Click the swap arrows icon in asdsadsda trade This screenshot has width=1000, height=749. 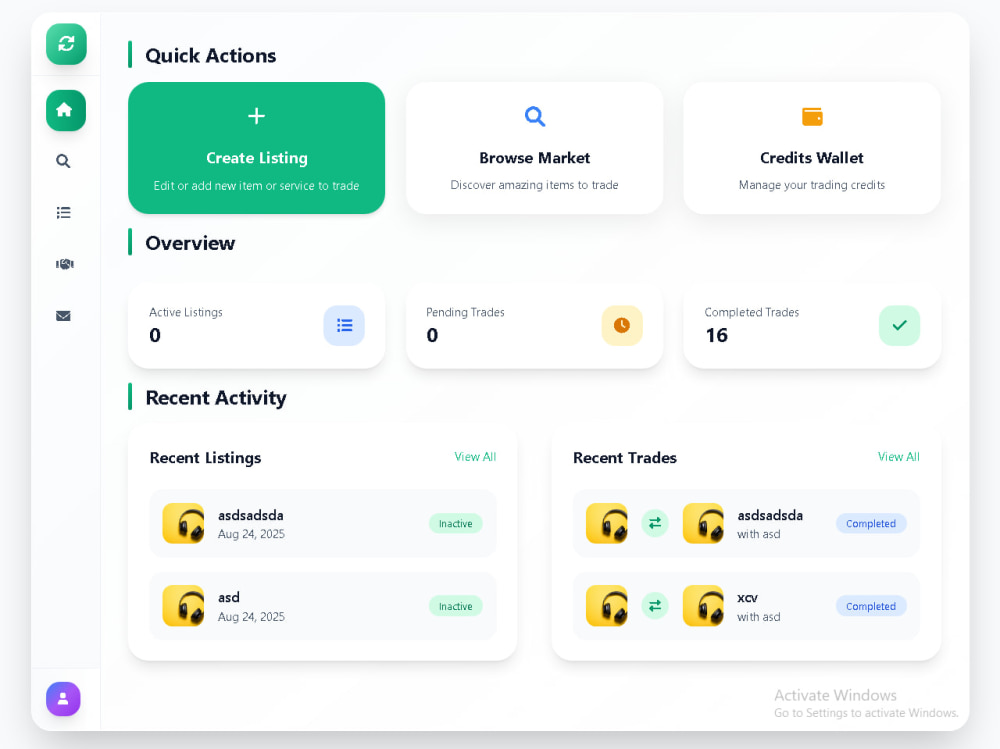pyautogui.click(x=655, y=523)
